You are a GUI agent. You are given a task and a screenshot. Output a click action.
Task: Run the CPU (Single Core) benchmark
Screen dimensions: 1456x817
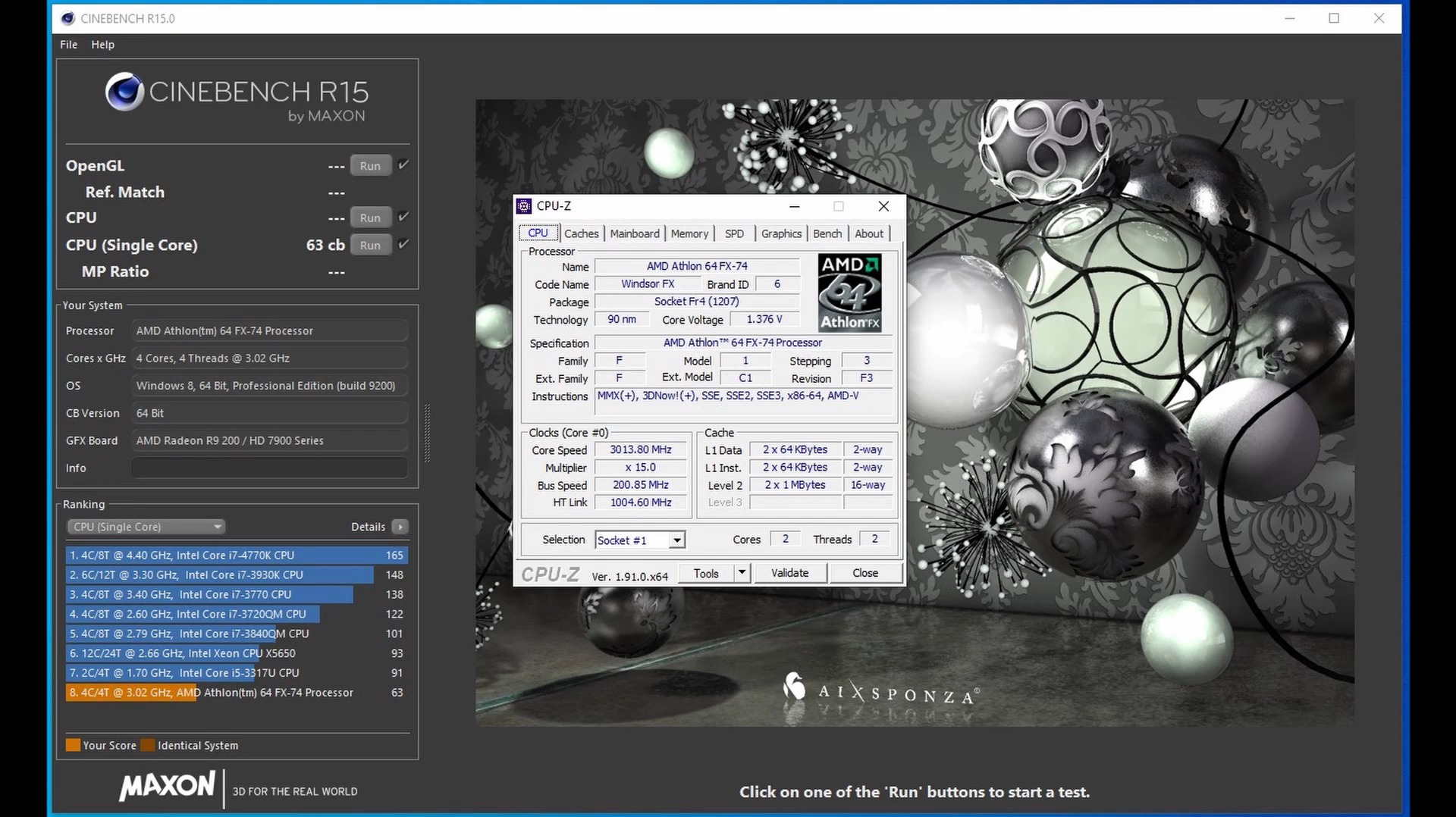click(371, 245)
